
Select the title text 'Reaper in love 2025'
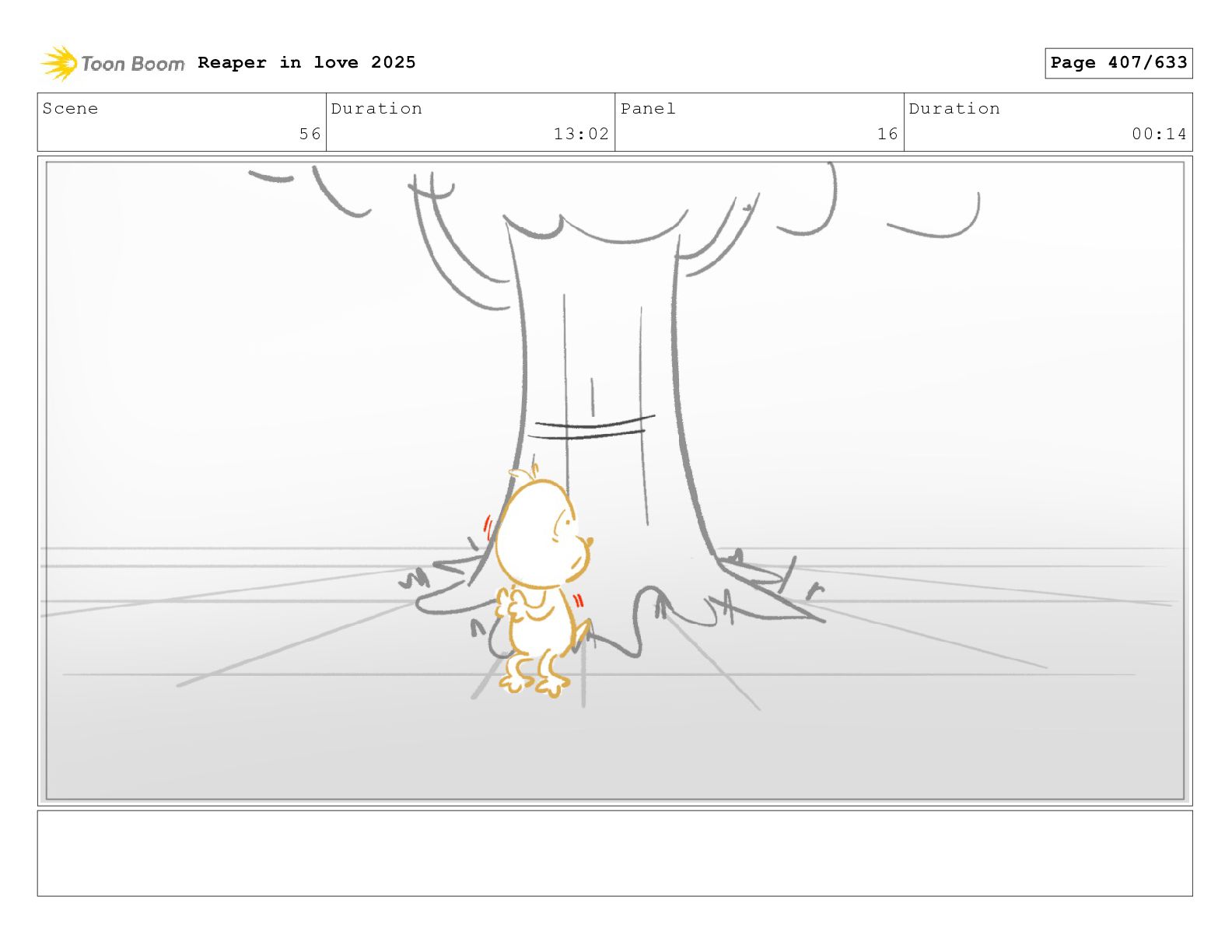(306, 62)
